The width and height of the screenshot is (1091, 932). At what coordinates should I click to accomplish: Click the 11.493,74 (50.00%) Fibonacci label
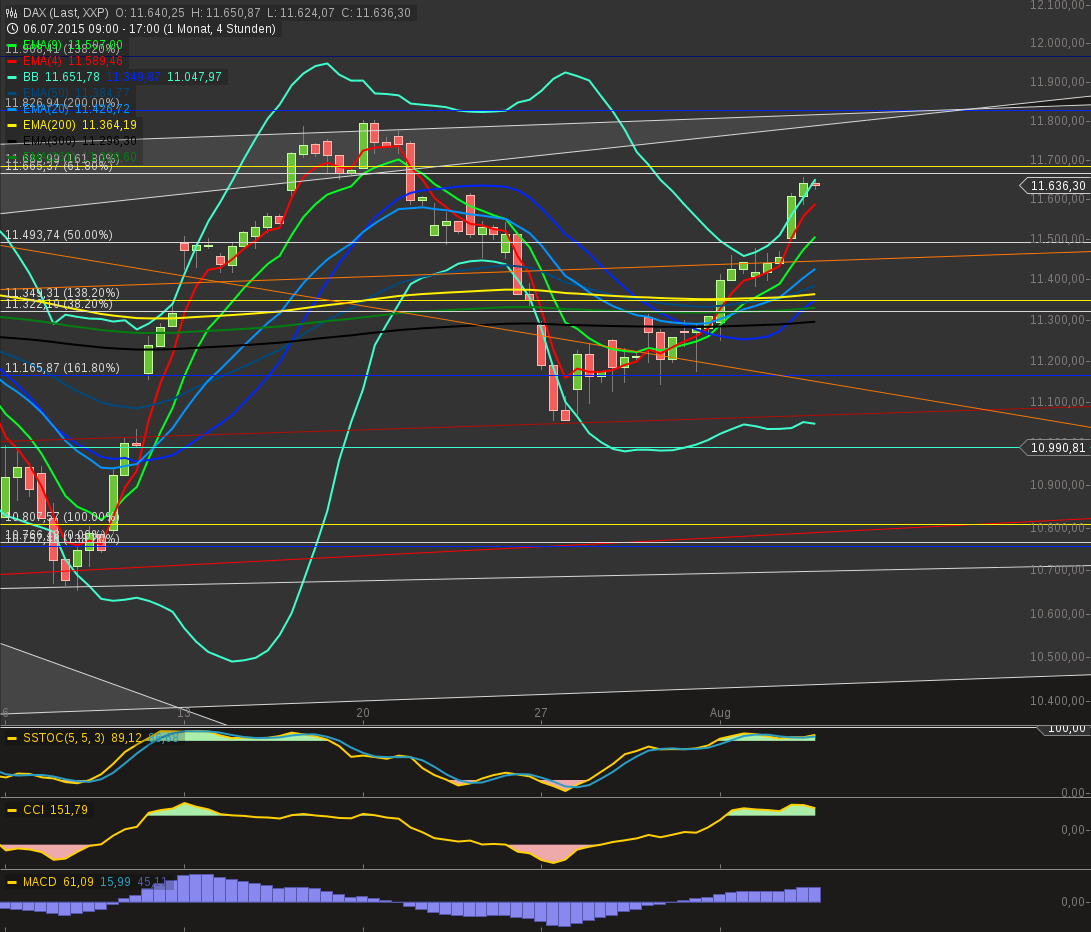pos(59,235)
